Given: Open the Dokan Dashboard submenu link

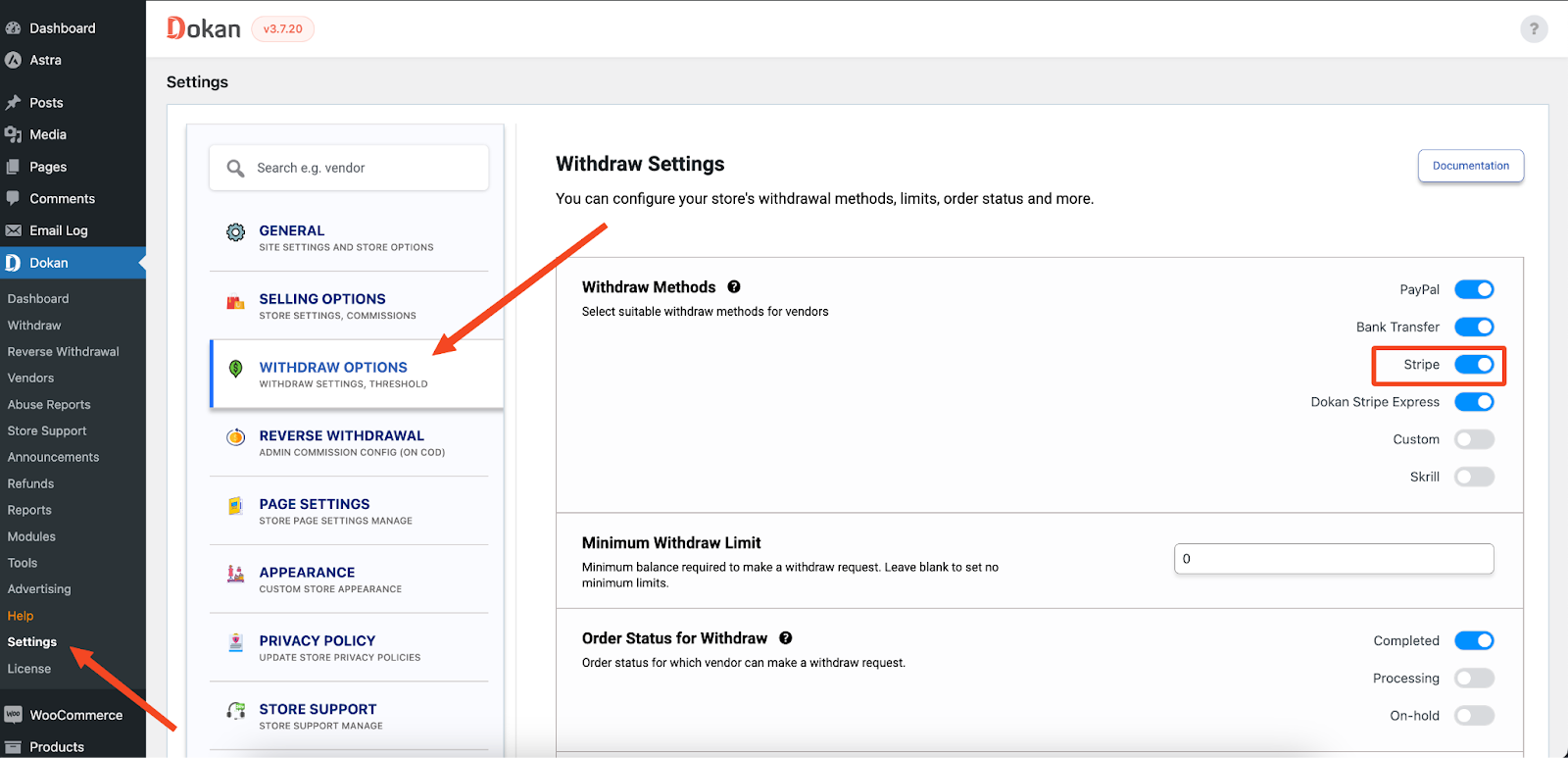Looking at the screenshot, I should (38, 298).
